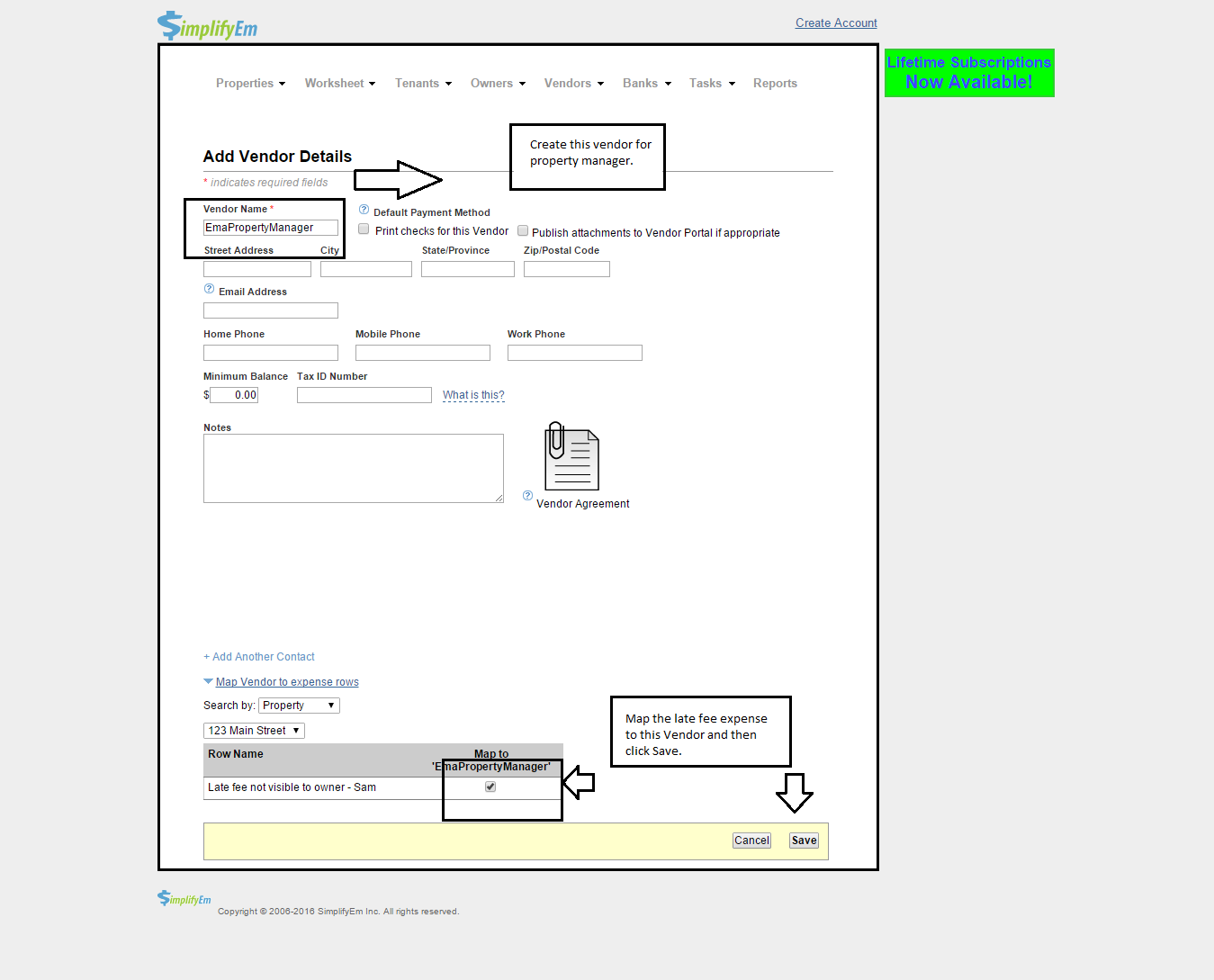The width and height of the screenshot is (1214, 980).
Task: Click the small SimplifyEm footer logo
Action: (x=184, y=898)
